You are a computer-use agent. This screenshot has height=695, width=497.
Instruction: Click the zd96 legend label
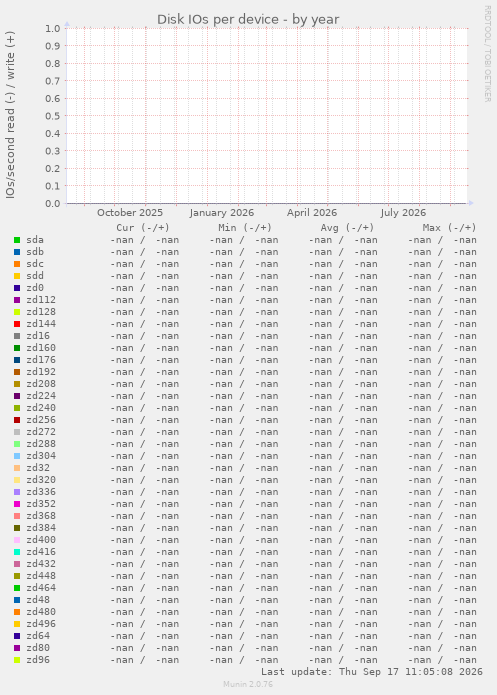[38, 660]
